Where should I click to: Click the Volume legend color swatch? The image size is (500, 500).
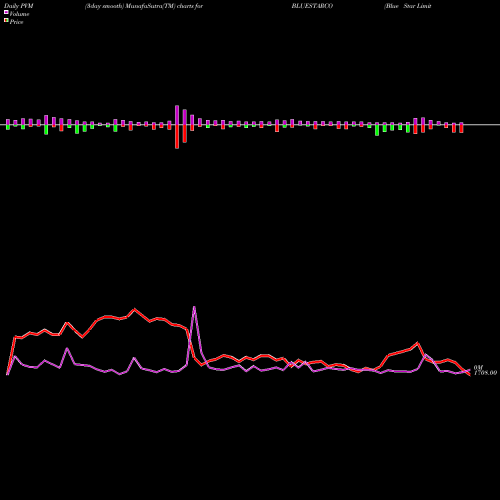(6, 13)
